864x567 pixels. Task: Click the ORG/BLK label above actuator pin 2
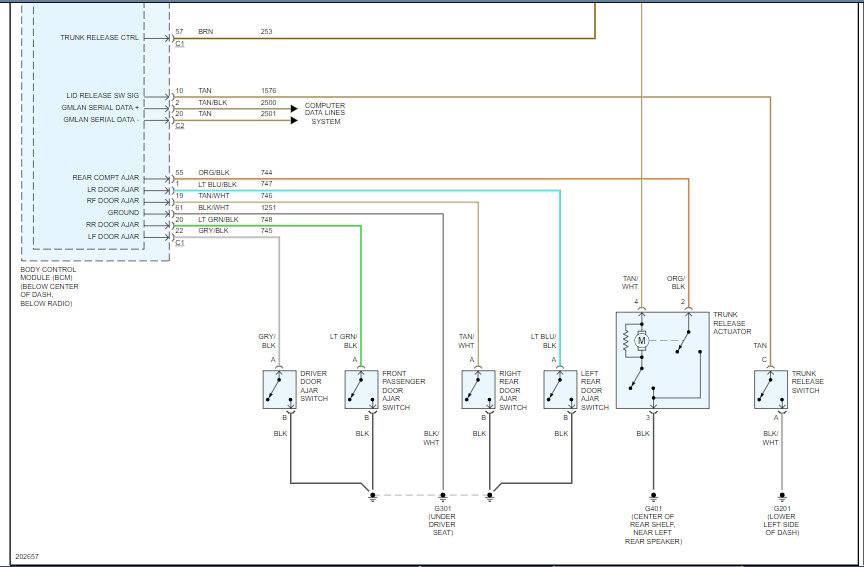tap(676, 283)
